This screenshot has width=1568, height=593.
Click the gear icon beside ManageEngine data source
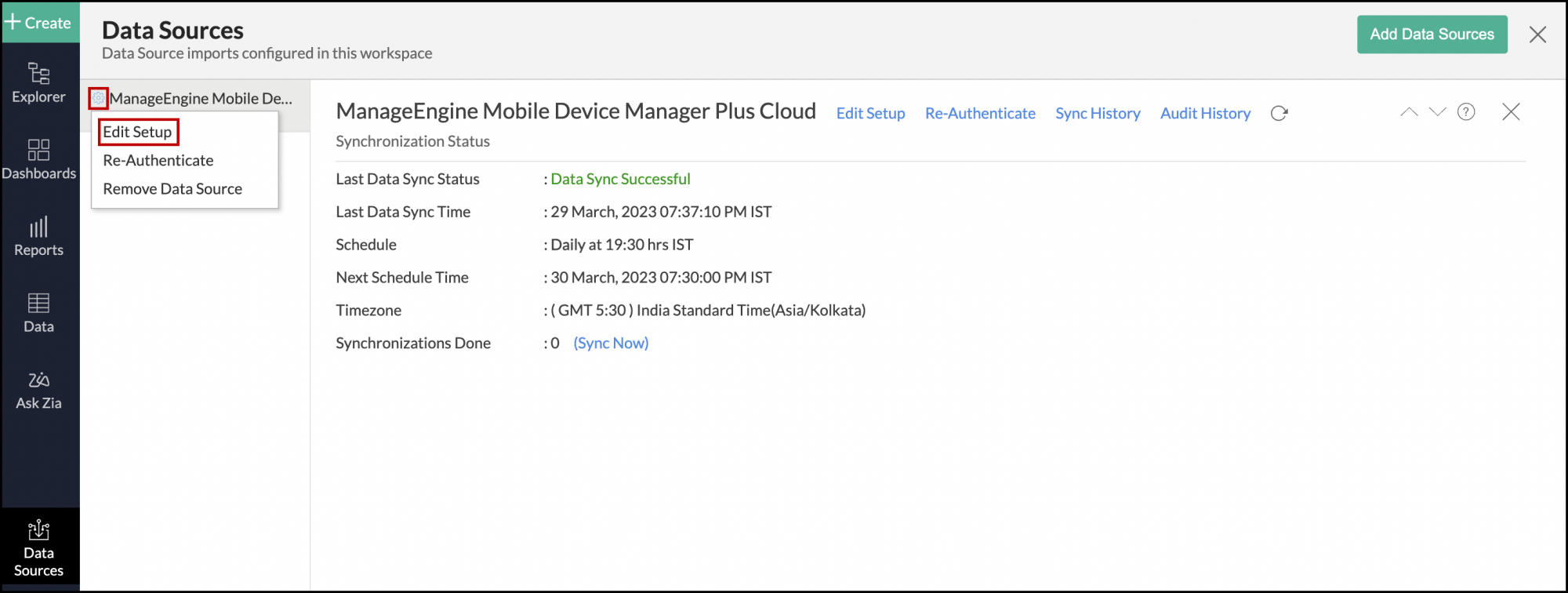pyautogui.click(x=98, y=99)
